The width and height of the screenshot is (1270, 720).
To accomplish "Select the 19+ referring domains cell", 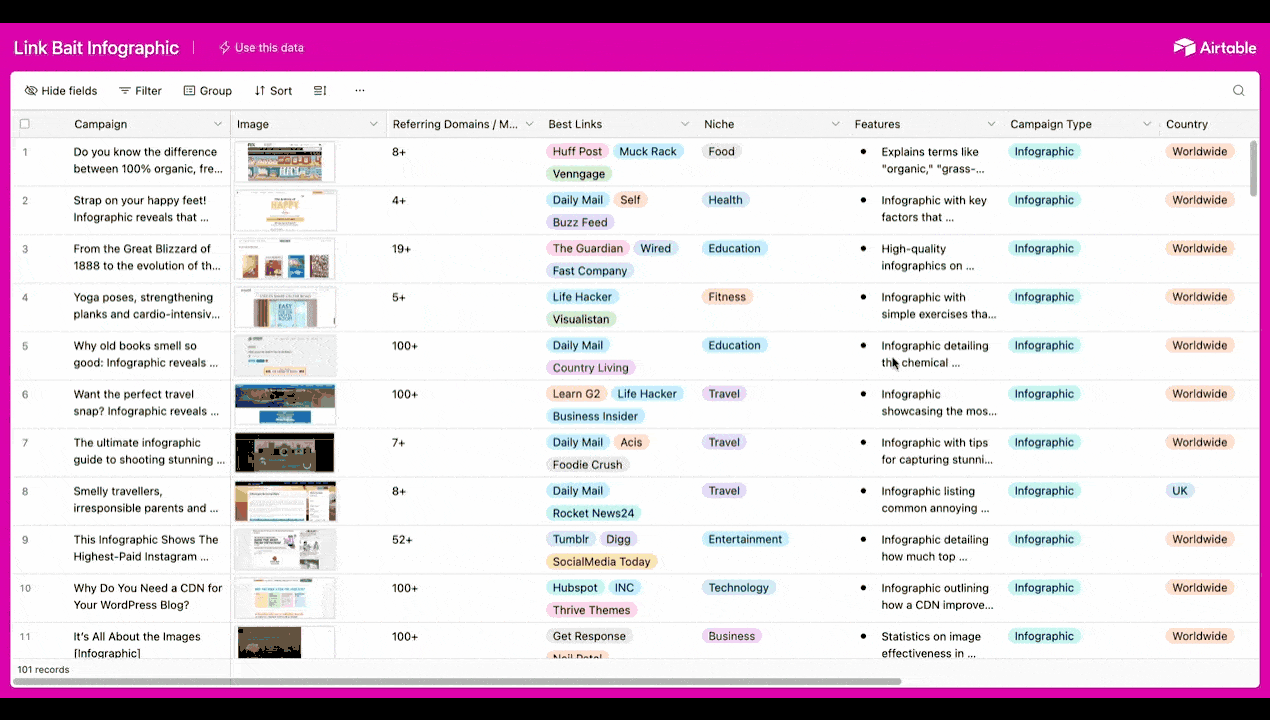I will pos(464,259).
